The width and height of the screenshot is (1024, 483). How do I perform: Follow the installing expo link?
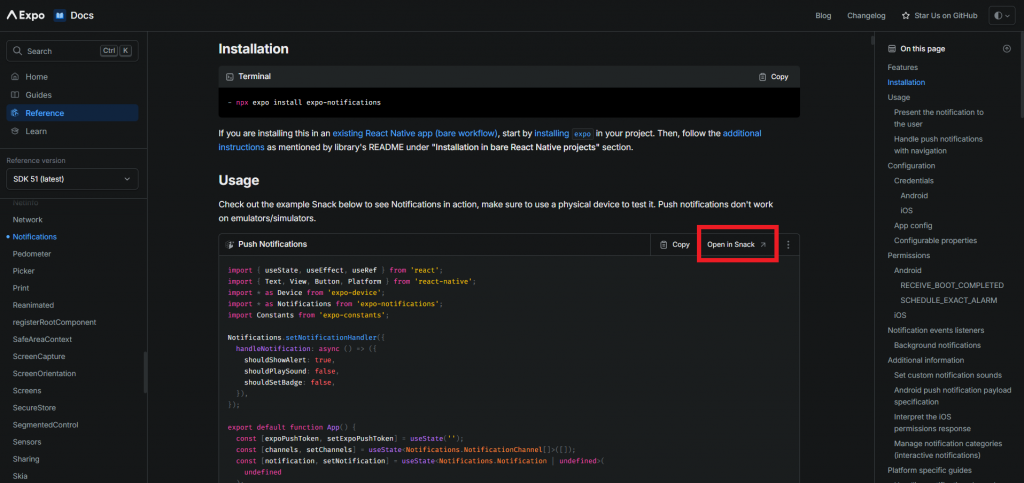tap(564, 133)
